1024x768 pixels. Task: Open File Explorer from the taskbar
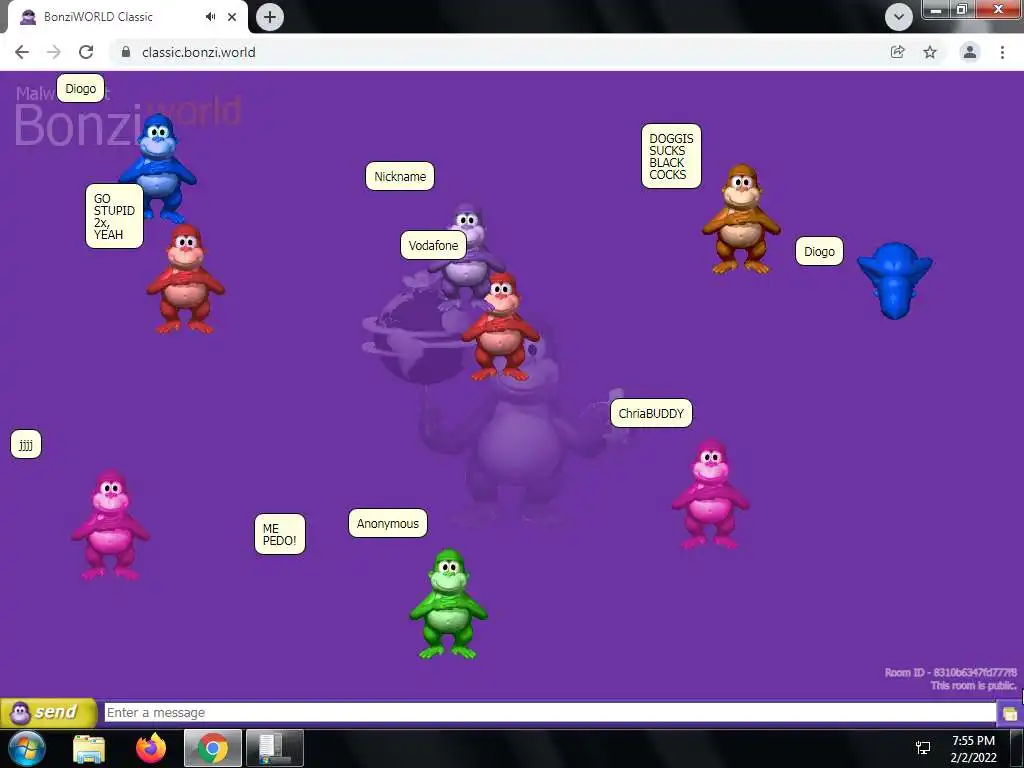(x=89, y=748)
